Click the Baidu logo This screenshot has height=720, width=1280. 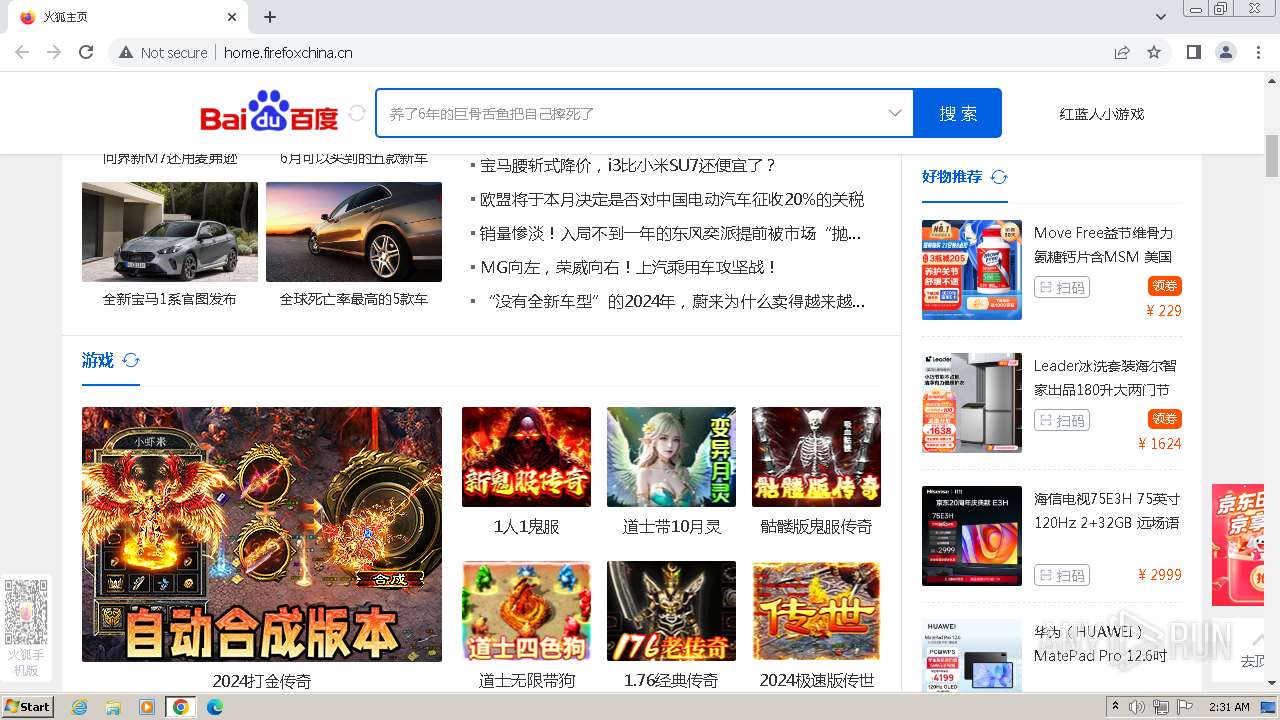click(x=270, y=112)
